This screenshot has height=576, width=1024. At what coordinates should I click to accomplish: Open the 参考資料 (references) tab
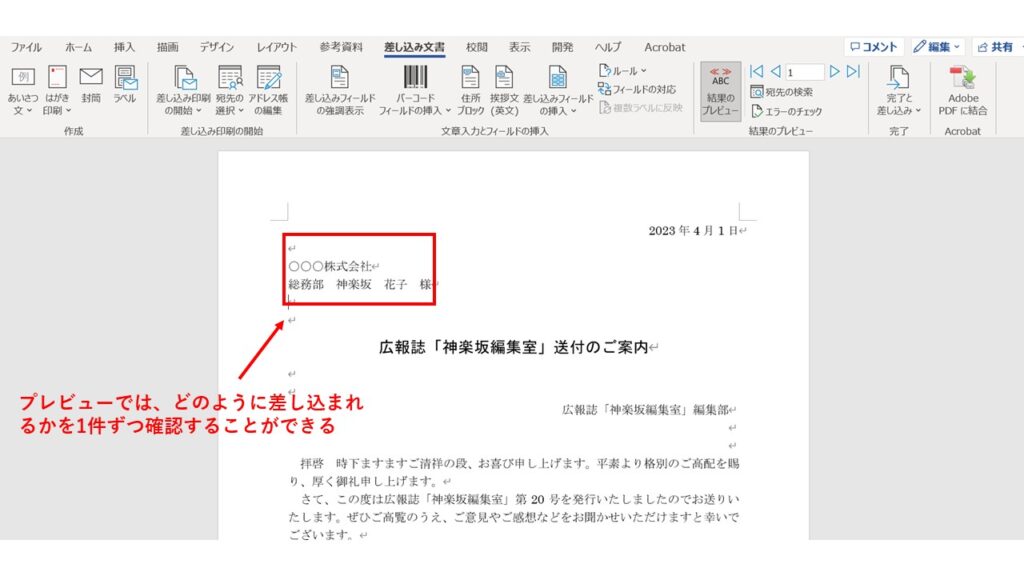[341, 47]
